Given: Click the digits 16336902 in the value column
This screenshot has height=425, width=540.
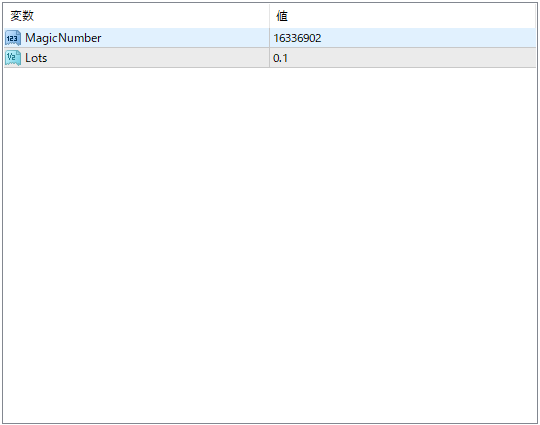Looking at the screenshot, I should pyautogui.click(x=297, y=38).
